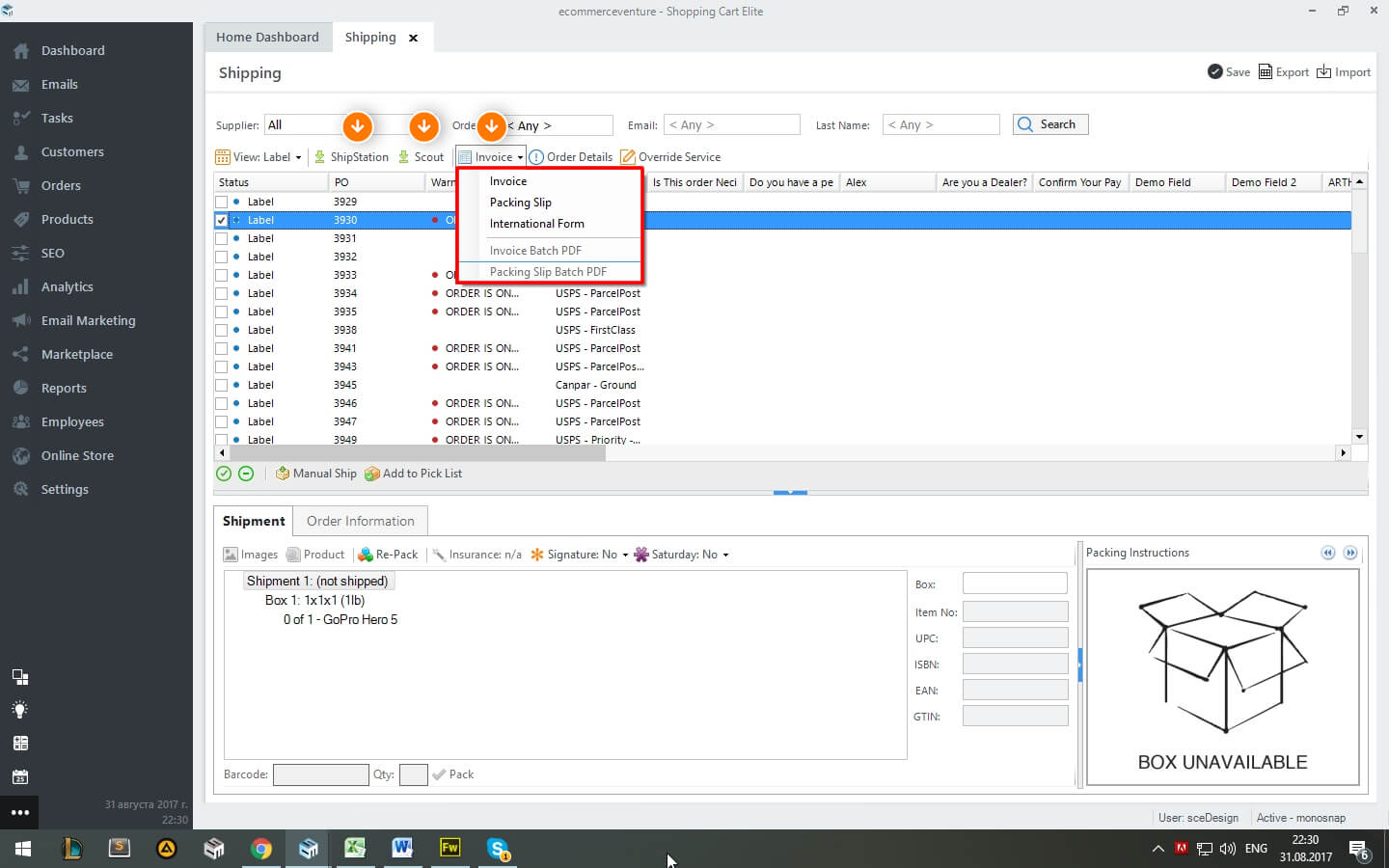Click Override Service
The width and height of the screenshot is (1389, 868).
[x=670, y=157]
